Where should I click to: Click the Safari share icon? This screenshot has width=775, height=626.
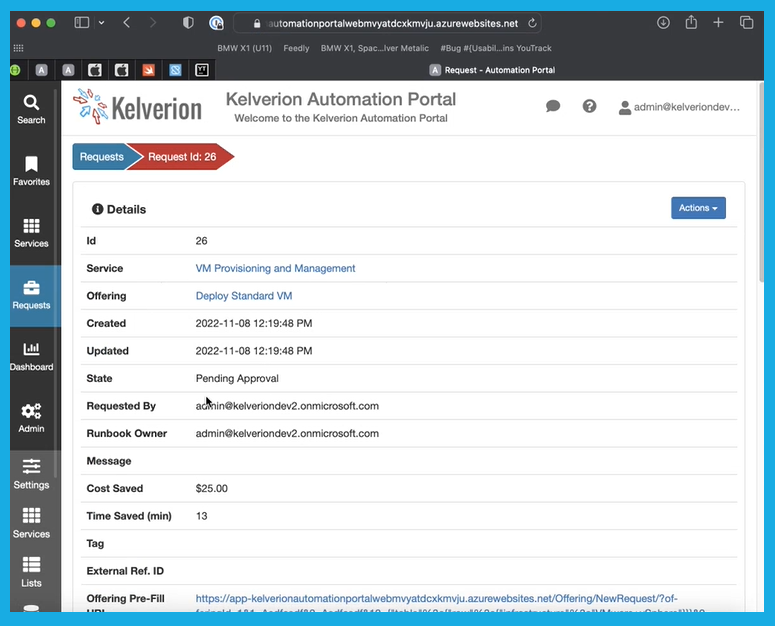coord(691,22)
